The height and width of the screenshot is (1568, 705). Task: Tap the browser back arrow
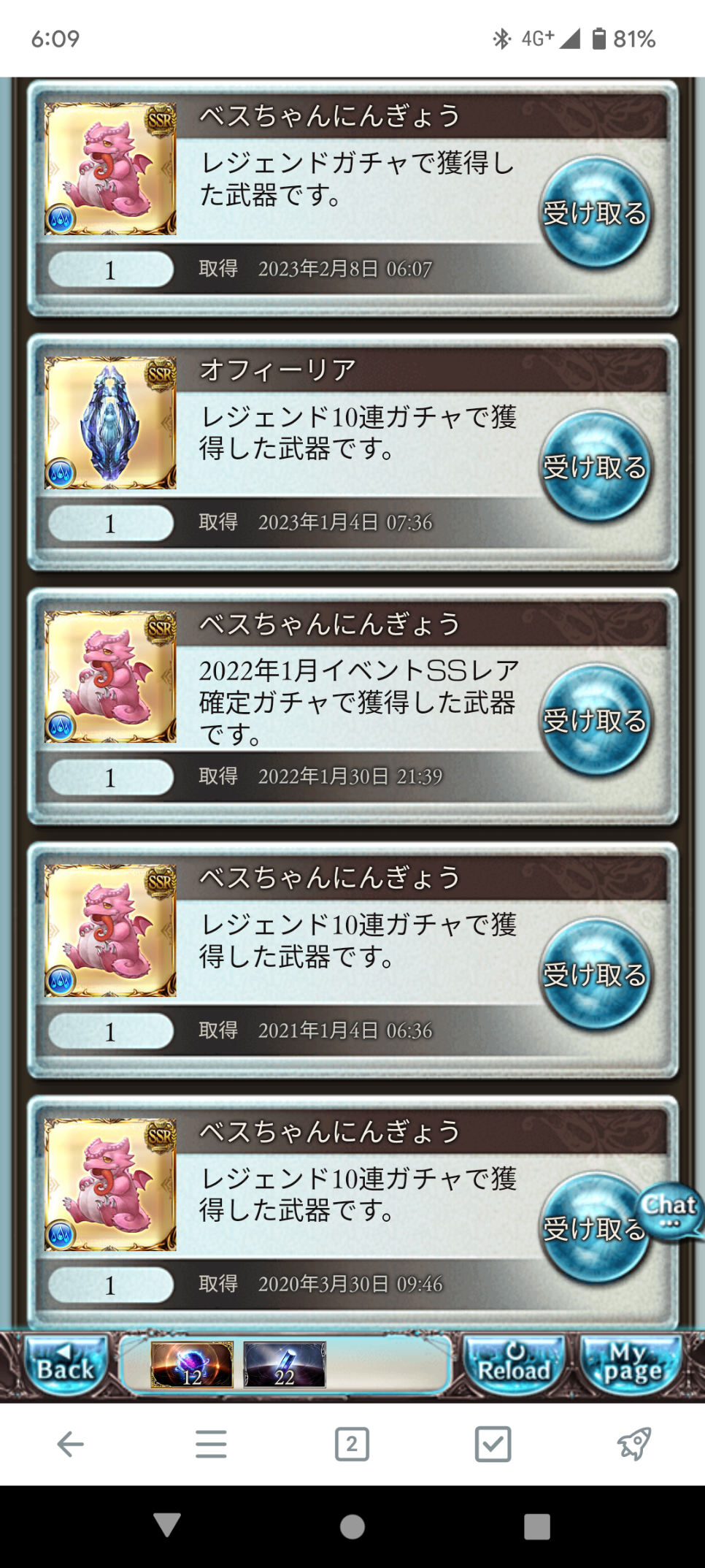[x=70, y=1444]
